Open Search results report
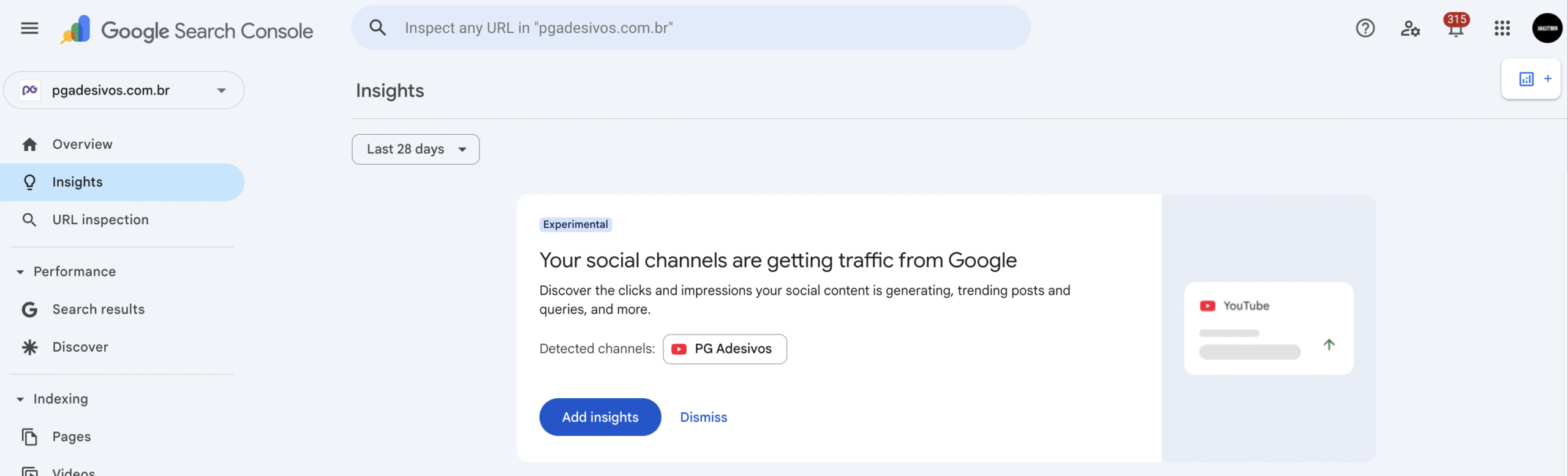 click(98, 309)
